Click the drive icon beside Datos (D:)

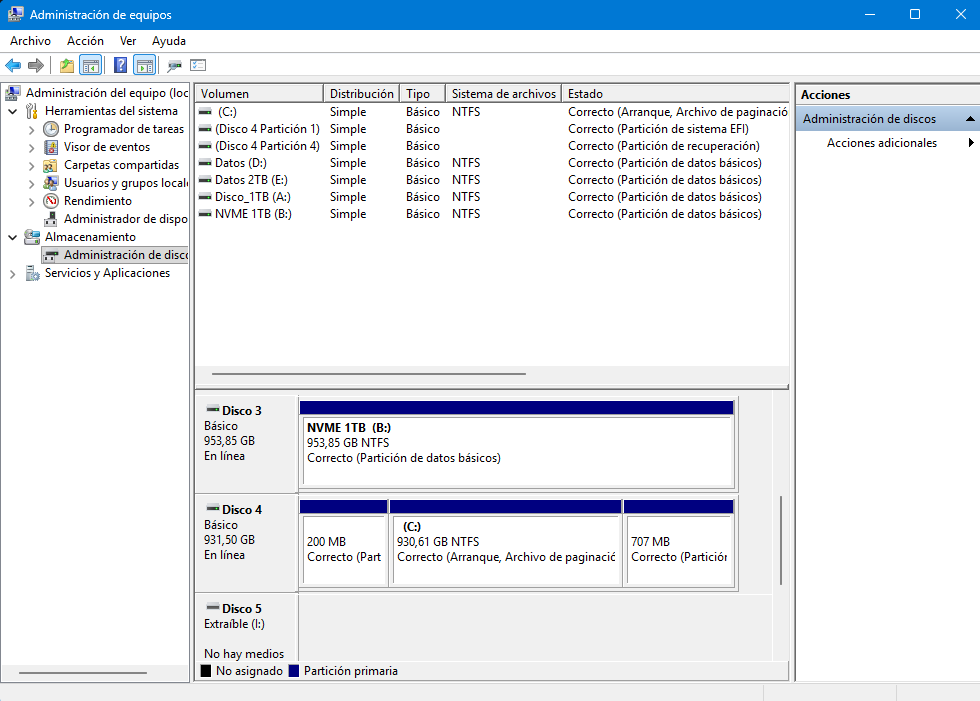pos(205,163)
